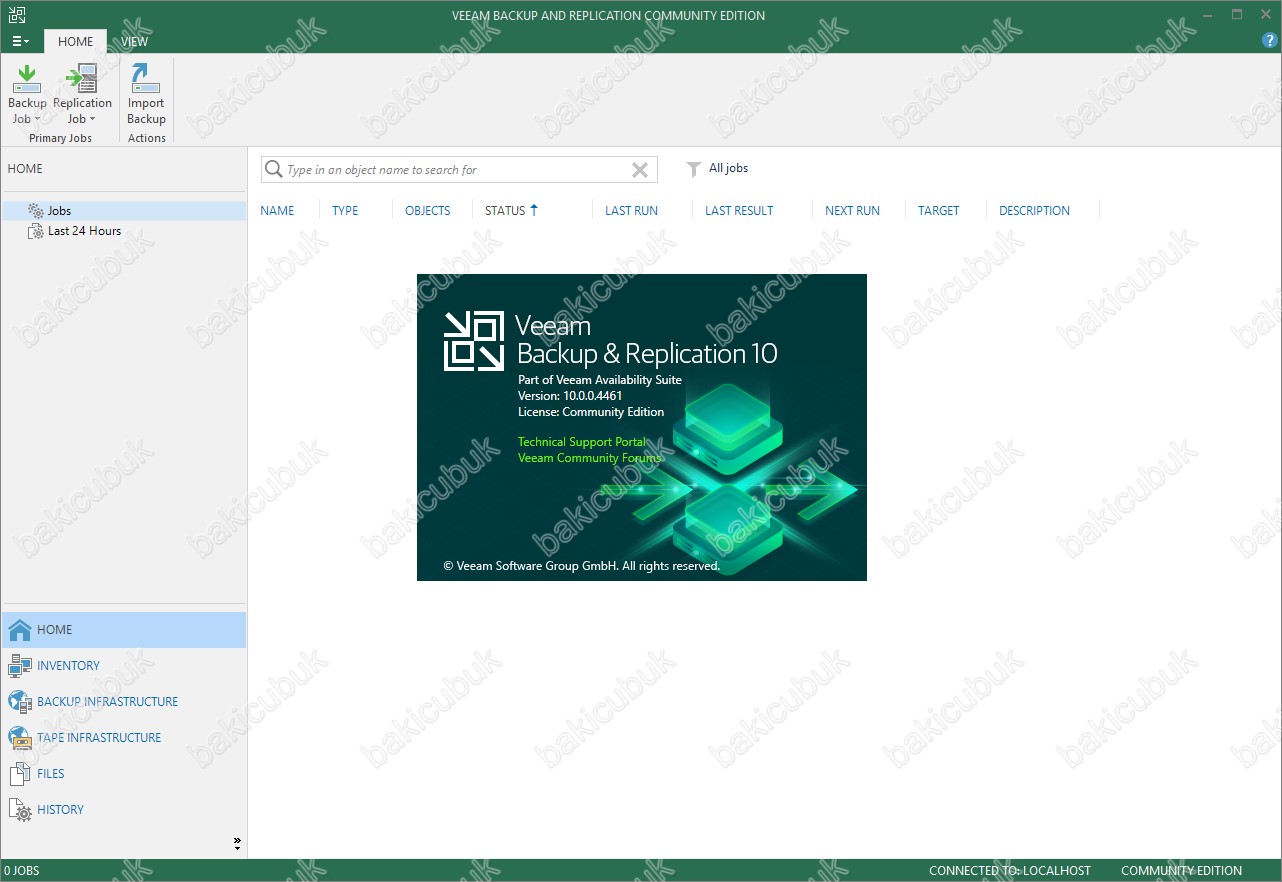Screen dimensions: 1282x882
Task: Click in the object name search field
Action: click(457, 170)
